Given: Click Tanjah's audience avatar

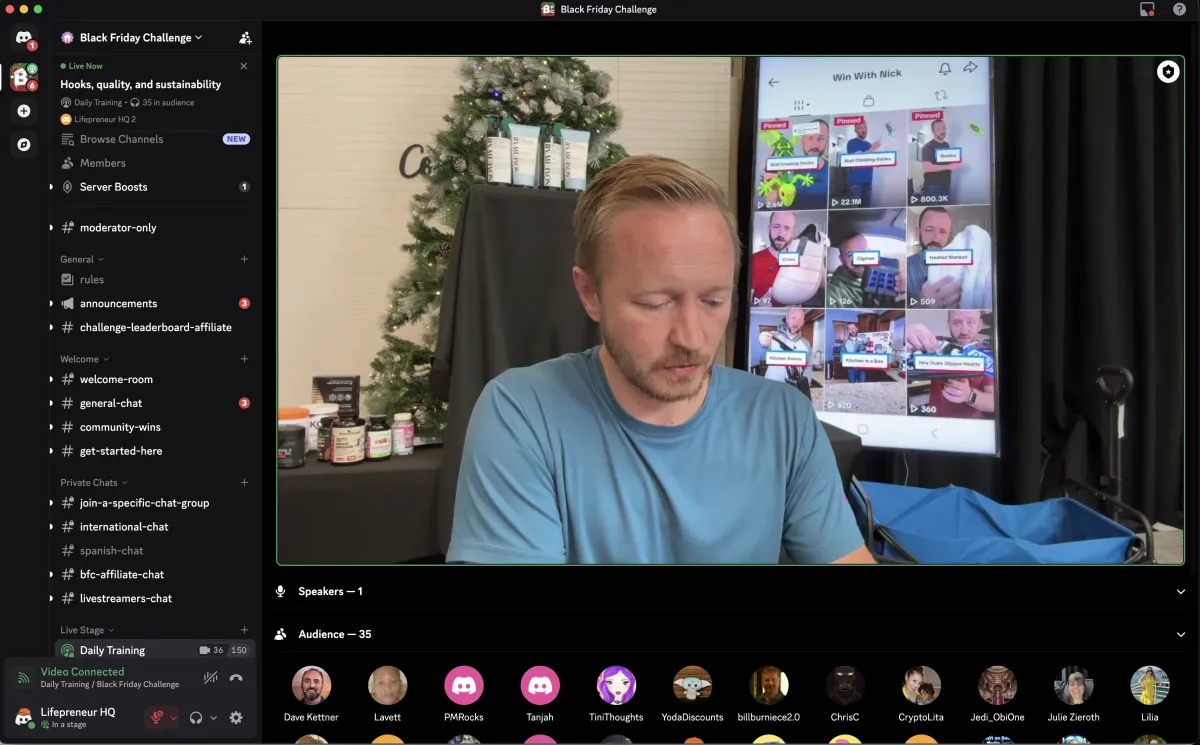Looking at the screenshot, I should (x=540, y=686).
